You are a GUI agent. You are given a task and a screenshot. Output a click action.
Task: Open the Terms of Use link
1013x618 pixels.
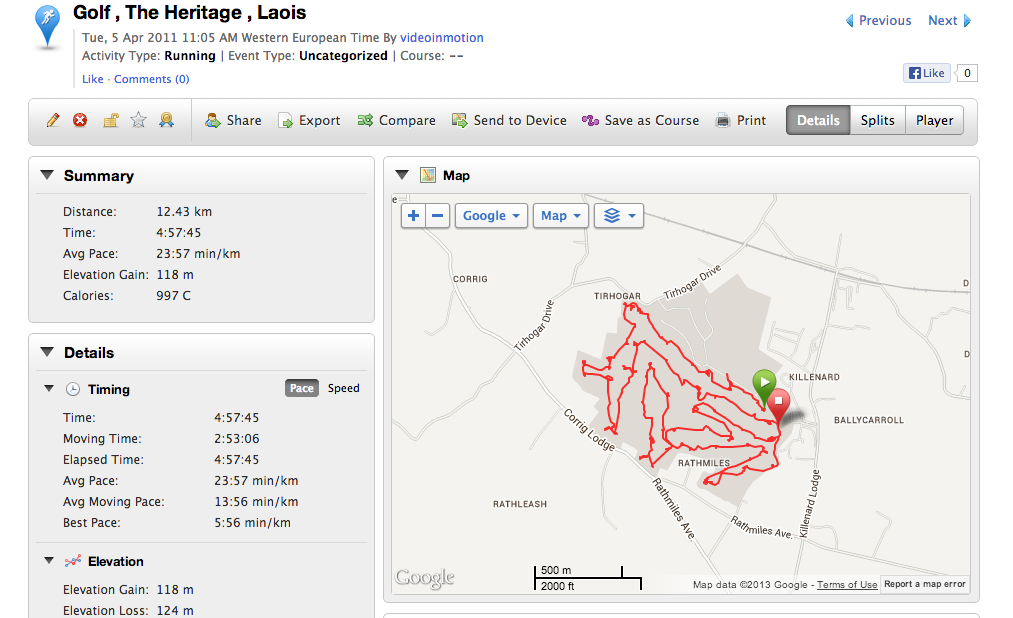[847, 584]
